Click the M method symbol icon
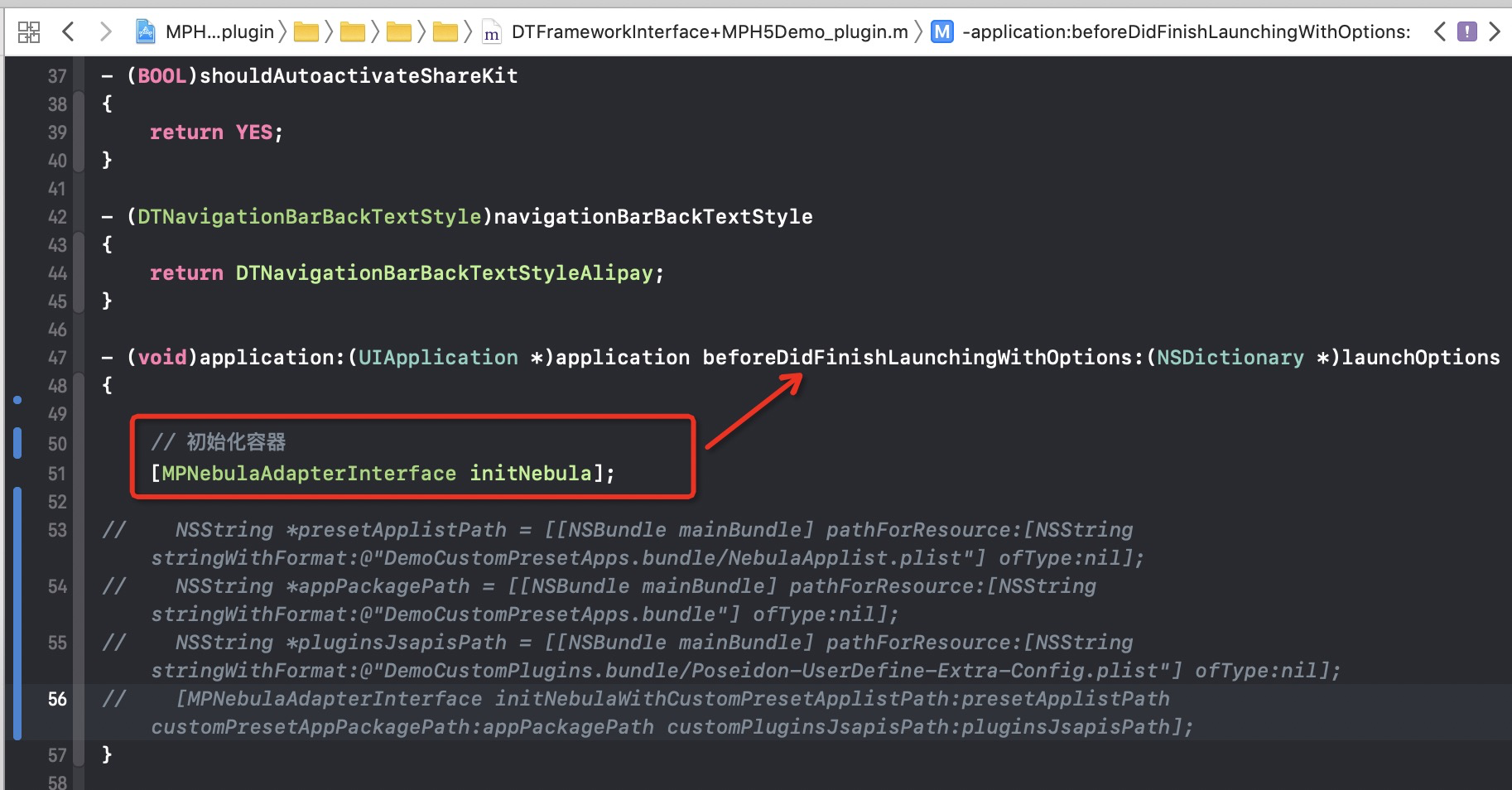 click(941, 32)
